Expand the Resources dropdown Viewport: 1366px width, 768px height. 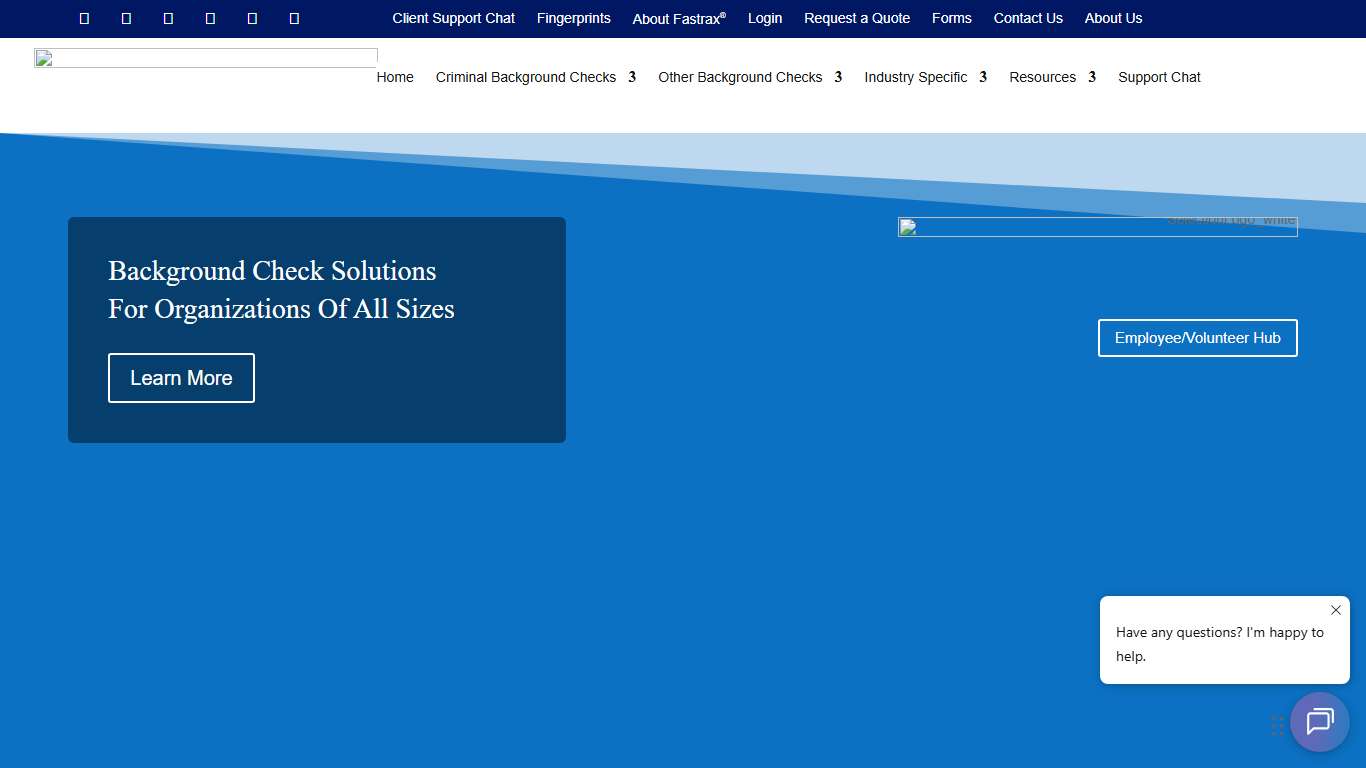tap(1042, 77)
